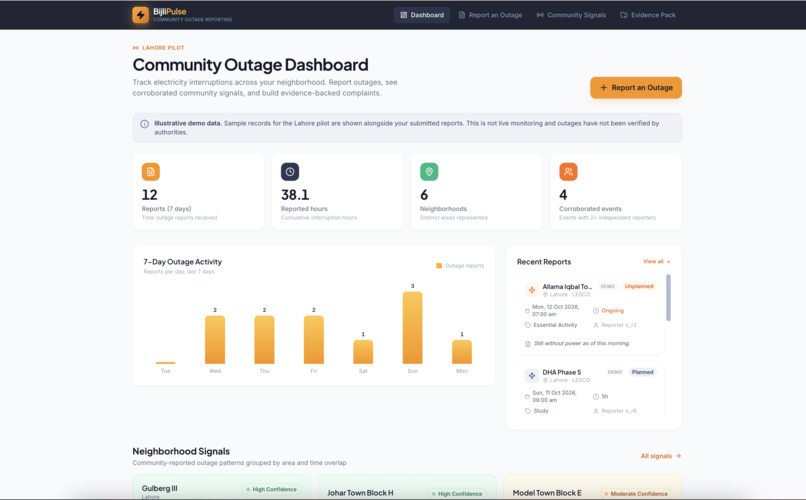Click the orange Report an Outage button
Screen dimensions: 806x500
636,87
